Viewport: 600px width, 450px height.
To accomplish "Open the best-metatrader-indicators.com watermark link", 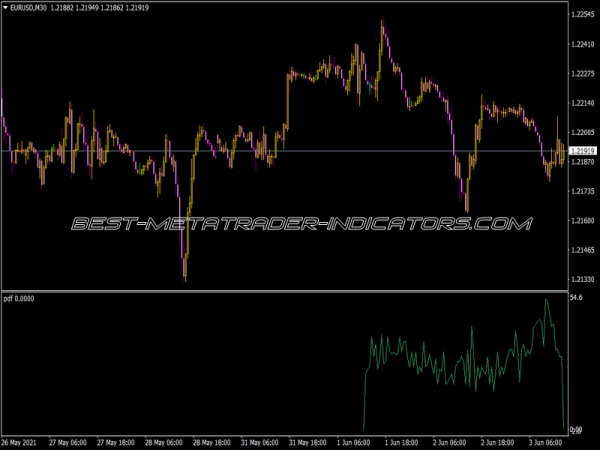I will 302,223.
